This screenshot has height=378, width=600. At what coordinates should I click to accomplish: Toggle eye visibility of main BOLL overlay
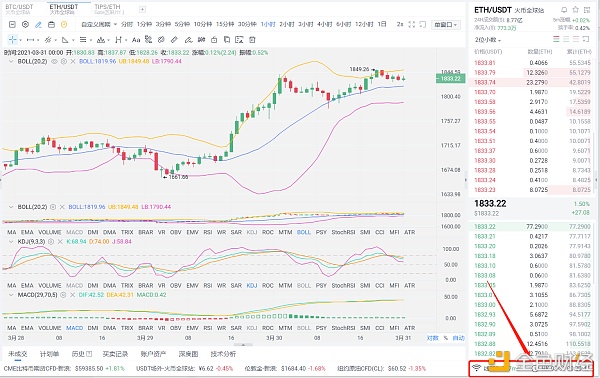coord(54,61)
